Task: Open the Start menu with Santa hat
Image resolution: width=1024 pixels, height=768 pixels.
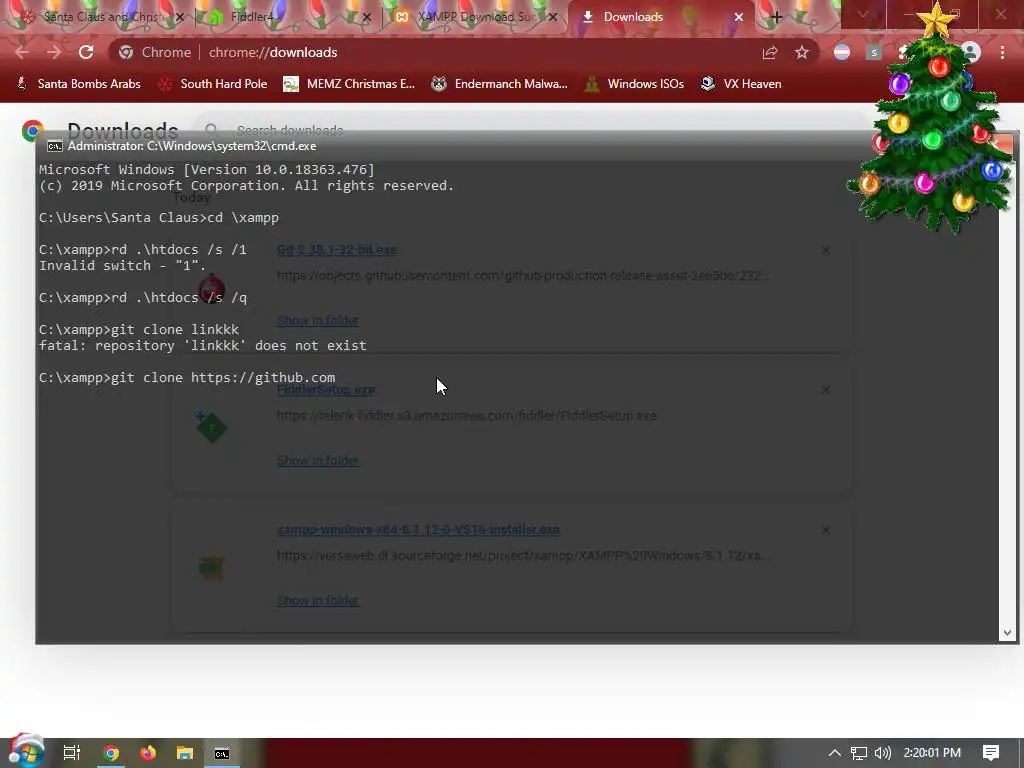Action: [x=26, y=751]
